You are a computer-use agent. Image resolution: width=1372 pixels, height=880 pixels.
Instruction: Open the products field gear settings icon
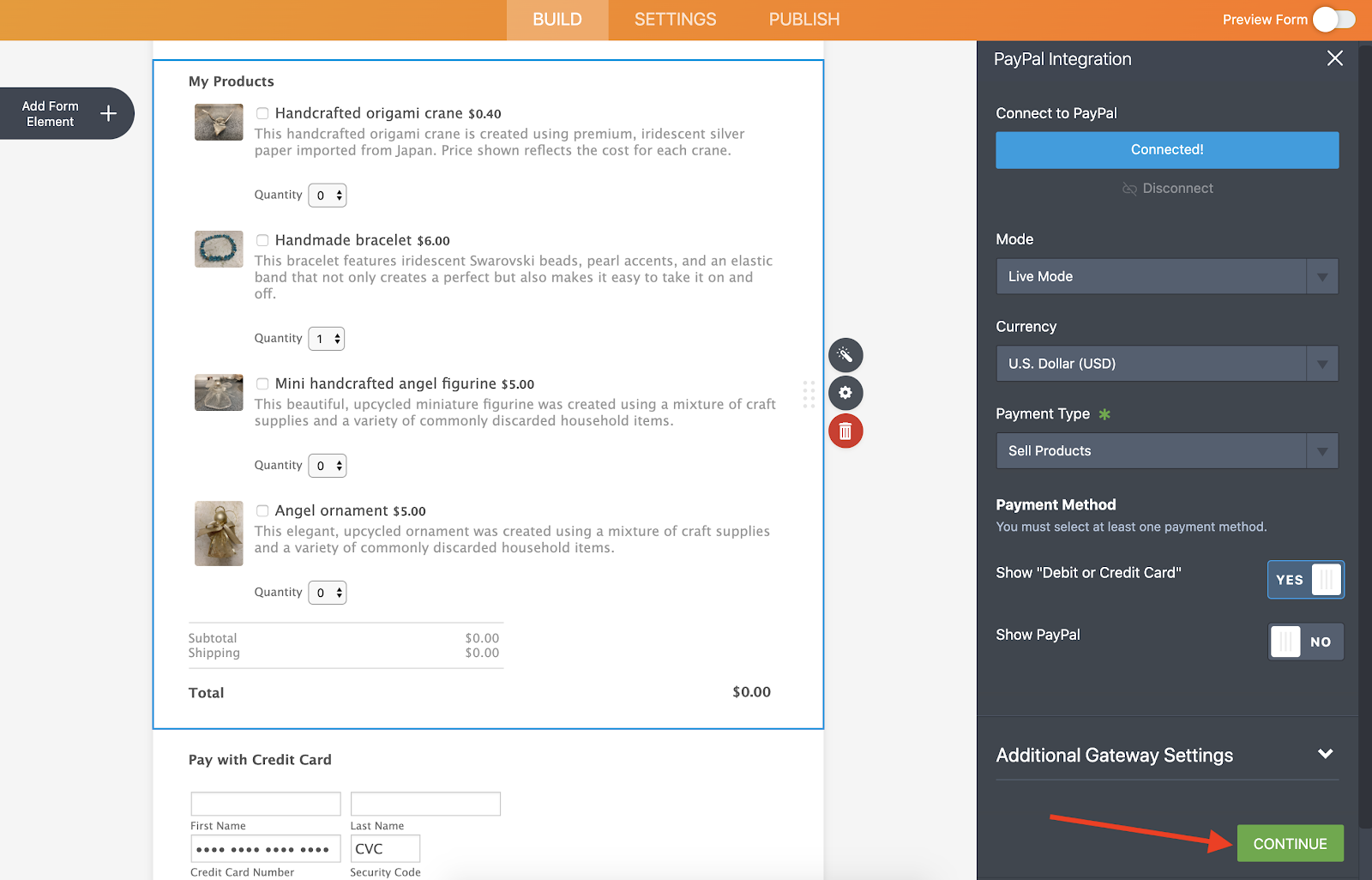[x=845, y=393]
